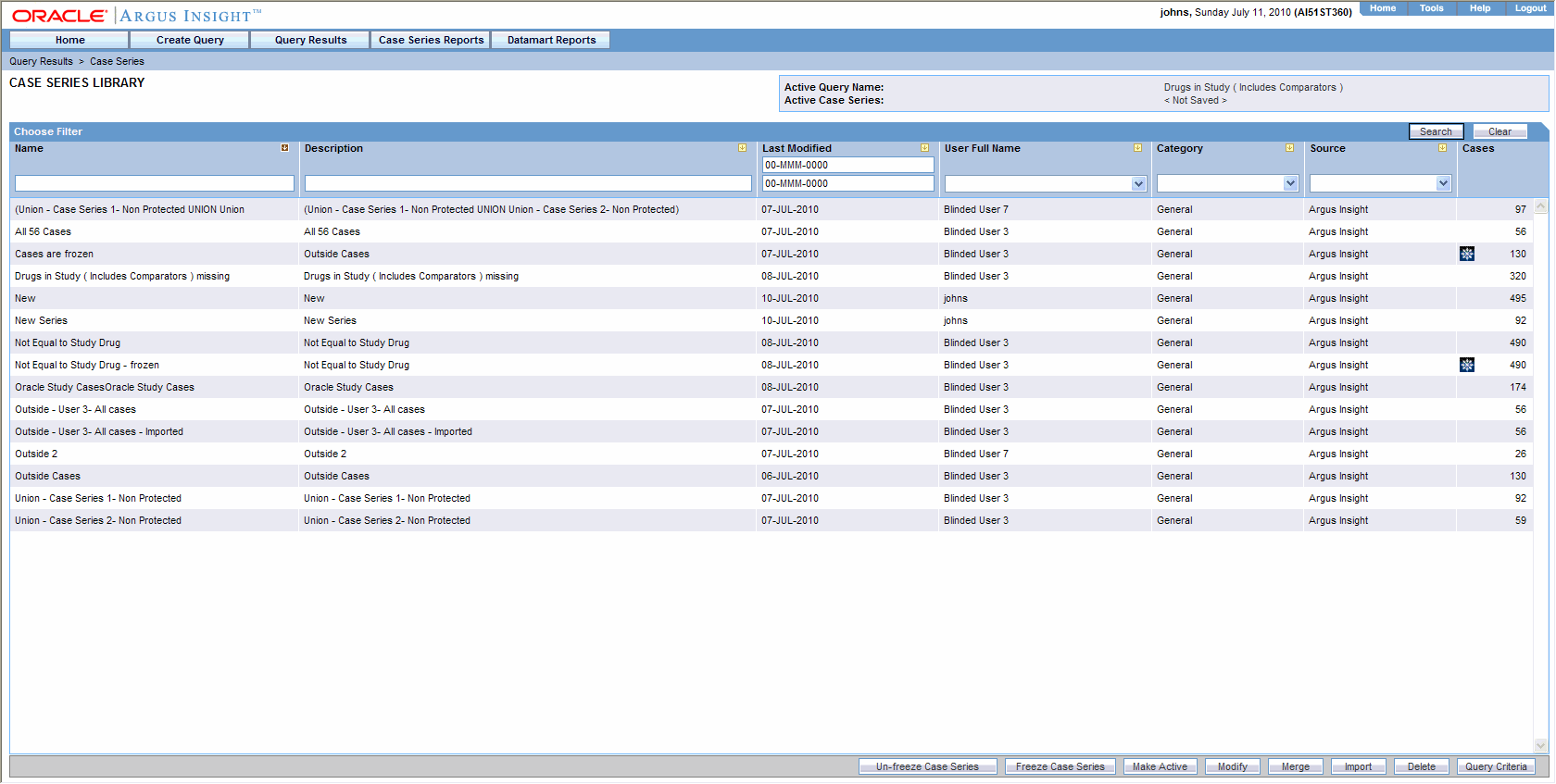Open the Category filter dropdown
This screenshot has height=784, width=1556.
point(1291,184)
